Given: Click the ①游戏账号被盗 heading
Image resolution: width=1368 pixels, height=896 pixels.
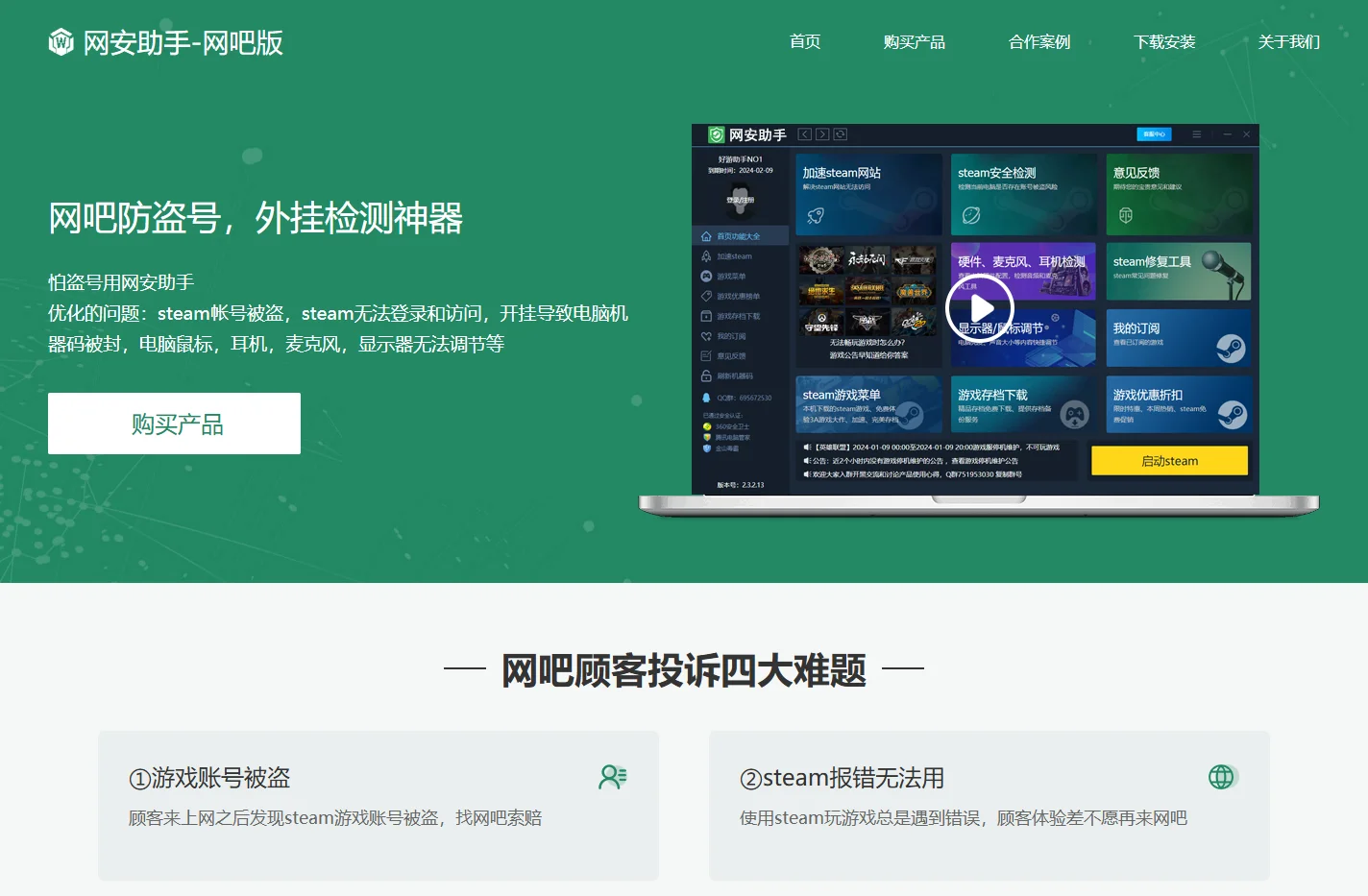Looking at the screenshot, I should (209, 778).
